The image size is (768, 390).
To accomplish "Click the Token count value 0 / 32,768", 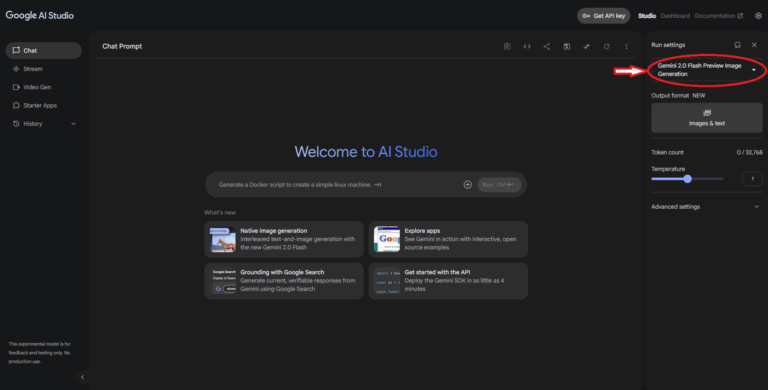I will pos(749,152).
